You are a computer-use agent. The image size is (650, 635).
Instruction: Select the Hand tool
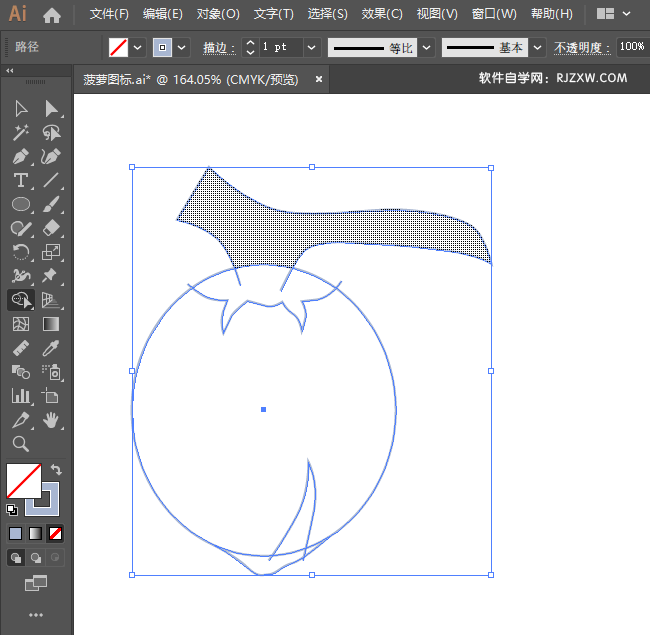[51, 420]
